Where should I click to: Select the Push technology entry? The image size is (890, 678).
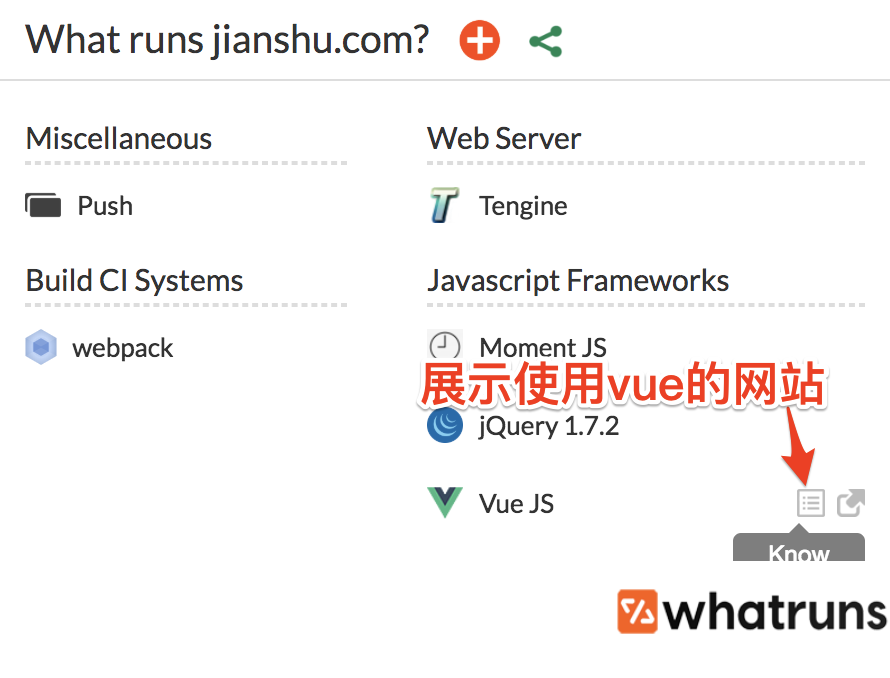(79, 206)
